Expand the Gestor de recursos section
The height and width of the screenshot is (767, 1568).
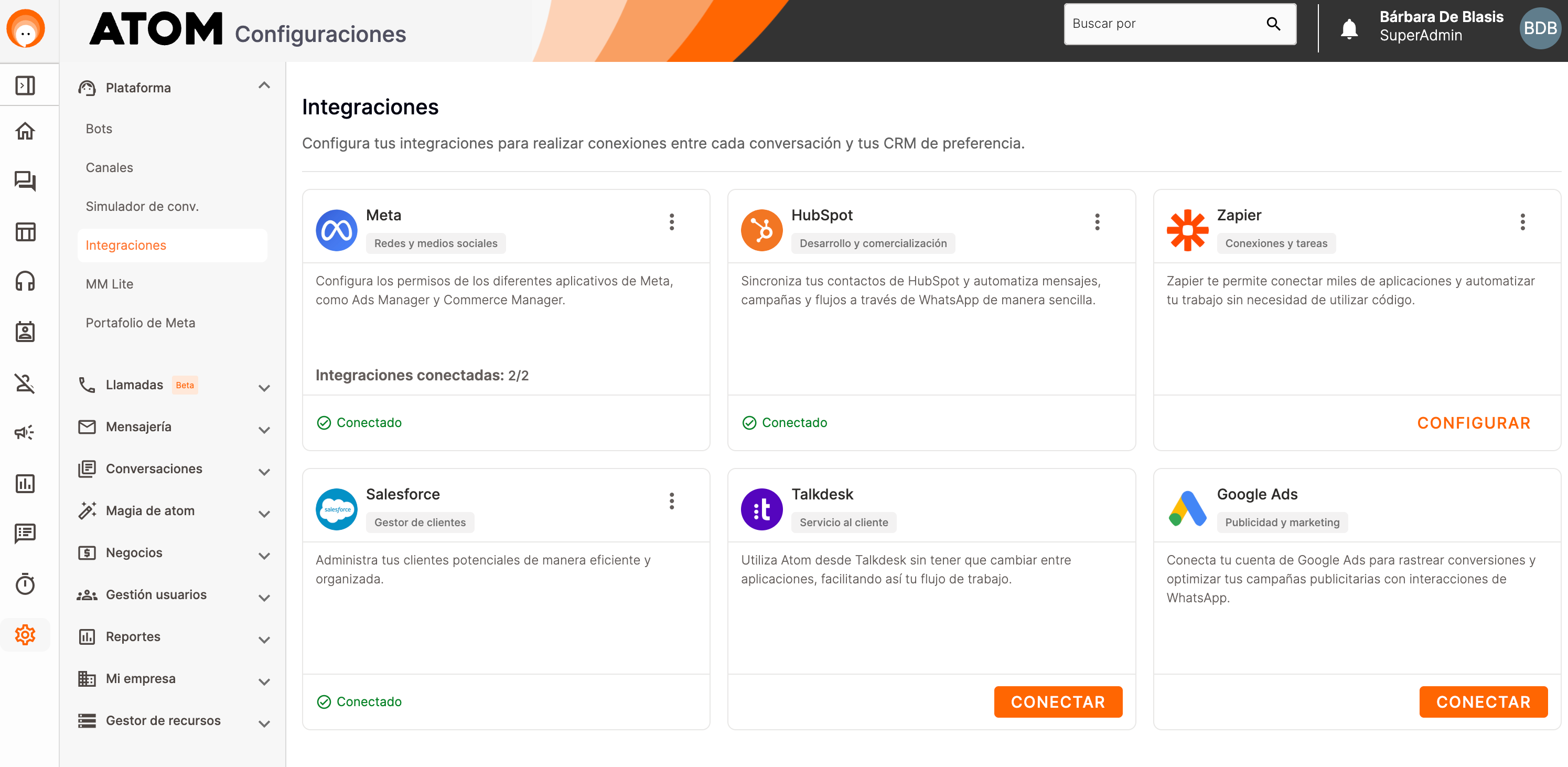point(264,724)
